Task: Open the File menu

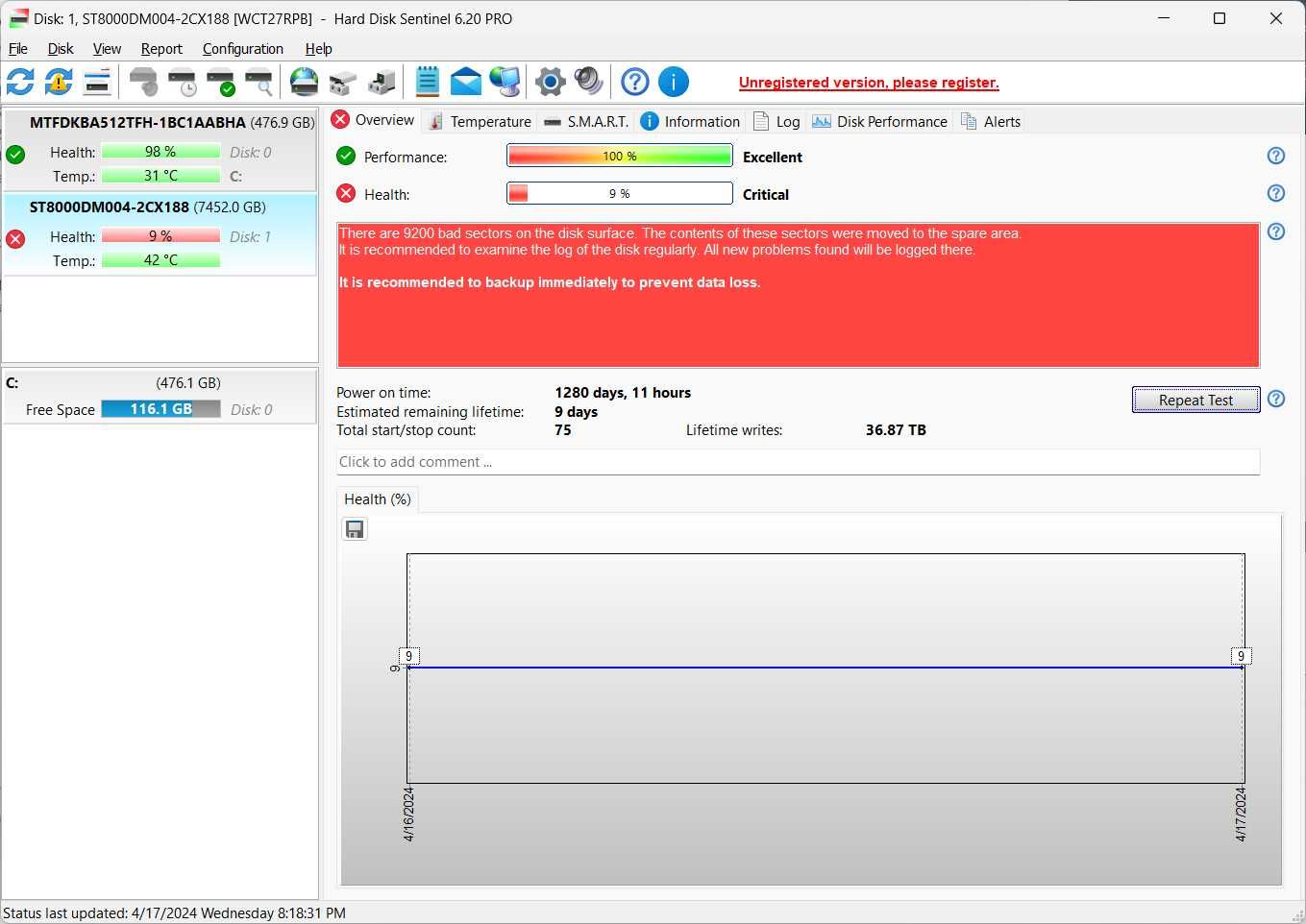Action: 18,49
